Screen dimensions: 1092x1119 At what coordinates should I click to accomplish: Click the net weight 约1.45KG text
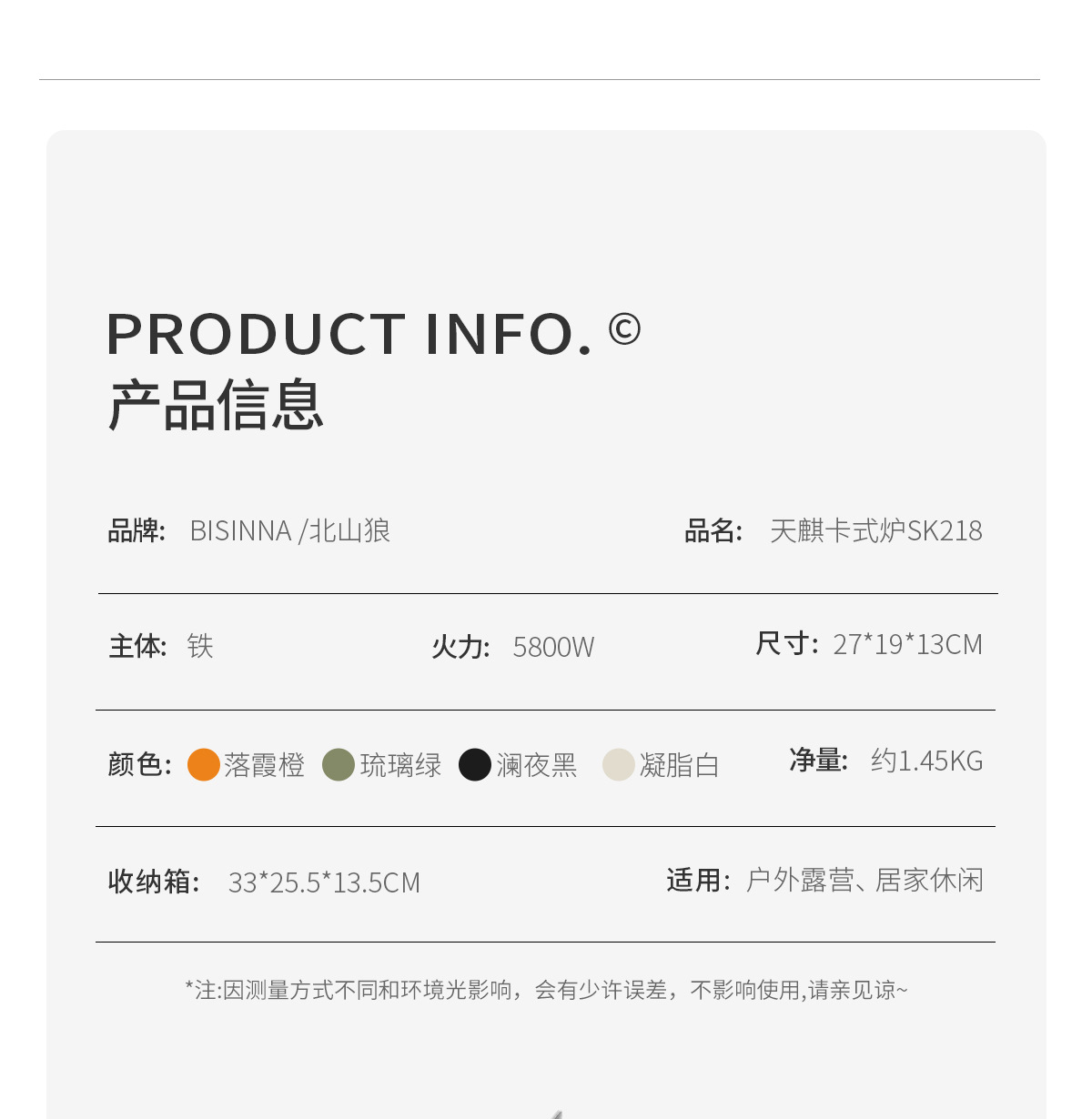[x=926, y=761]
